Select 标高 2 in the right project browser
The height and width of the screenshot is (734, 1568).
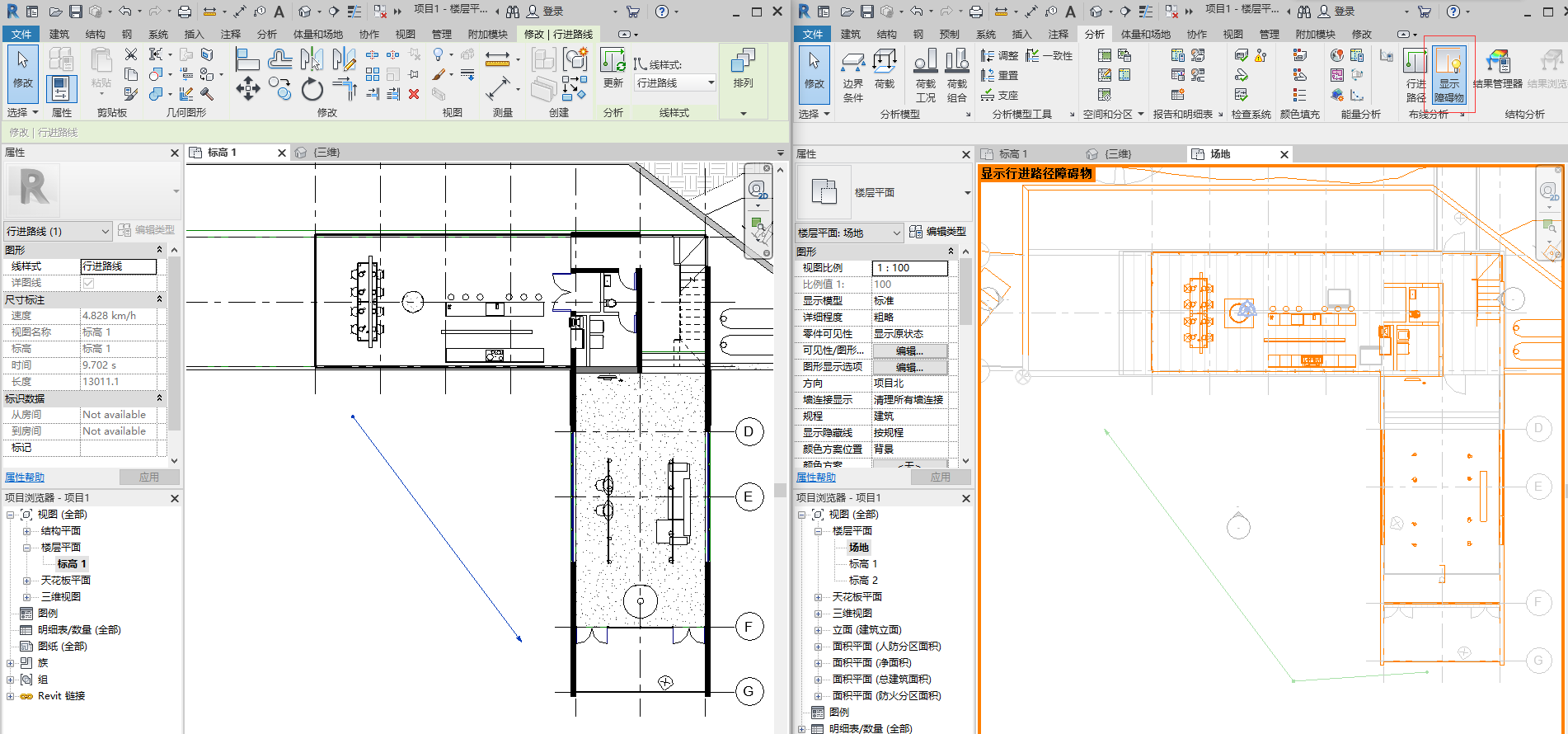point(863,581)
